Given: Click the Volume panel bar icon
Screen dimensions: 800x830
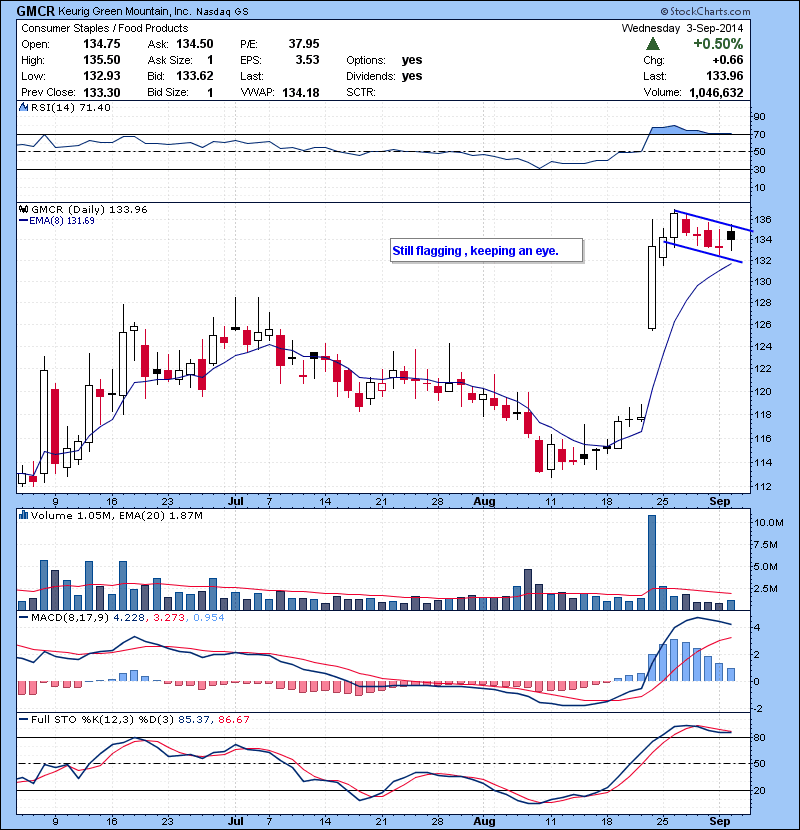Looking at the screenshot, I should click(23, 515).
